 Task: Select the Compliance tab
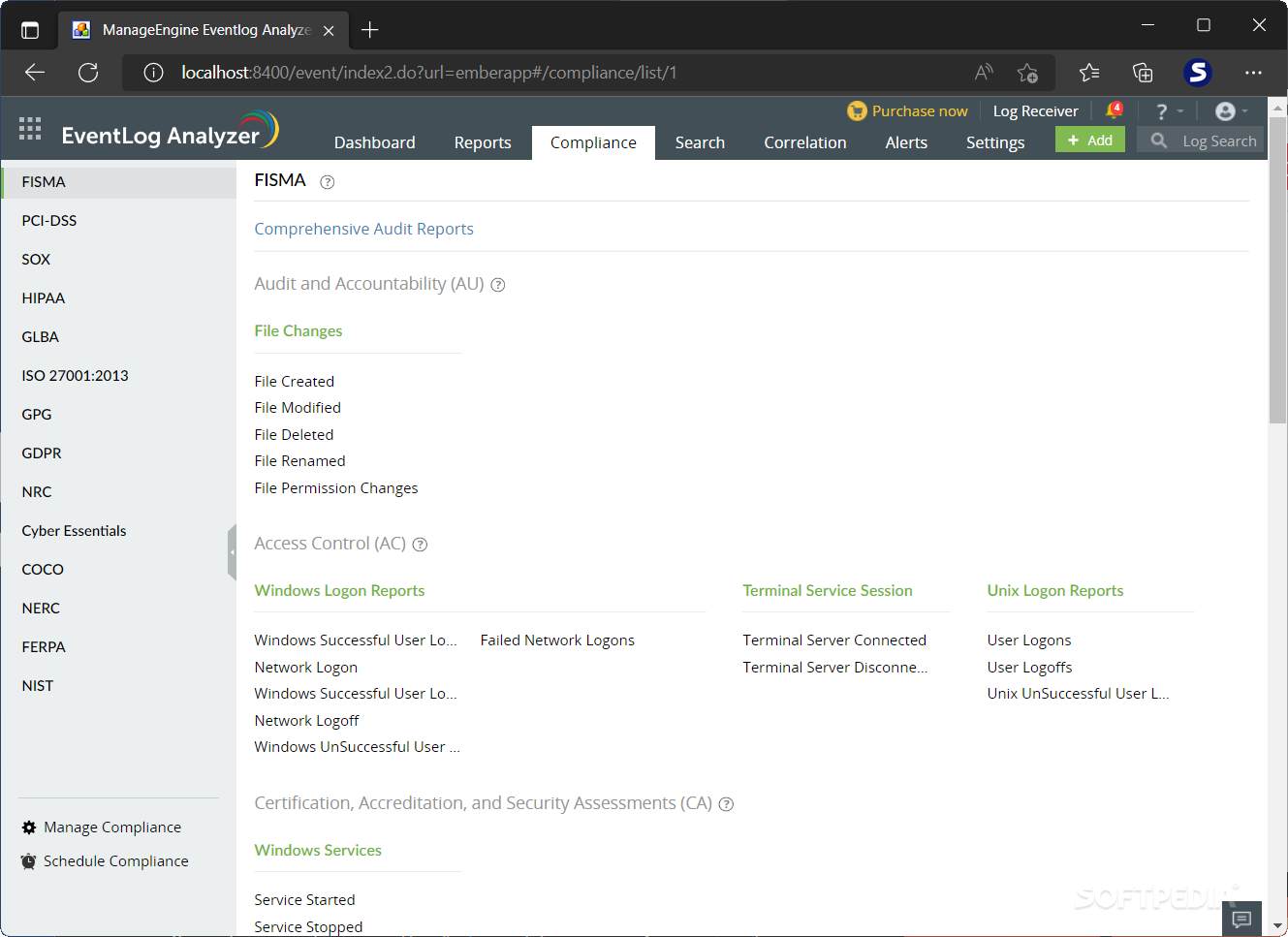(593, 142)
